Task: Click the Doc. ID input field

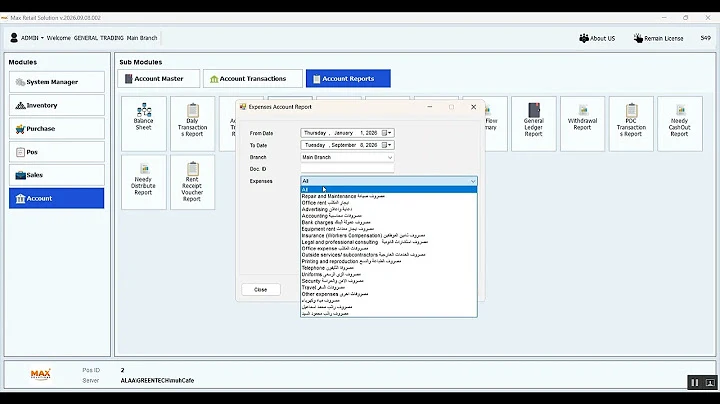Action: point(348,169)
